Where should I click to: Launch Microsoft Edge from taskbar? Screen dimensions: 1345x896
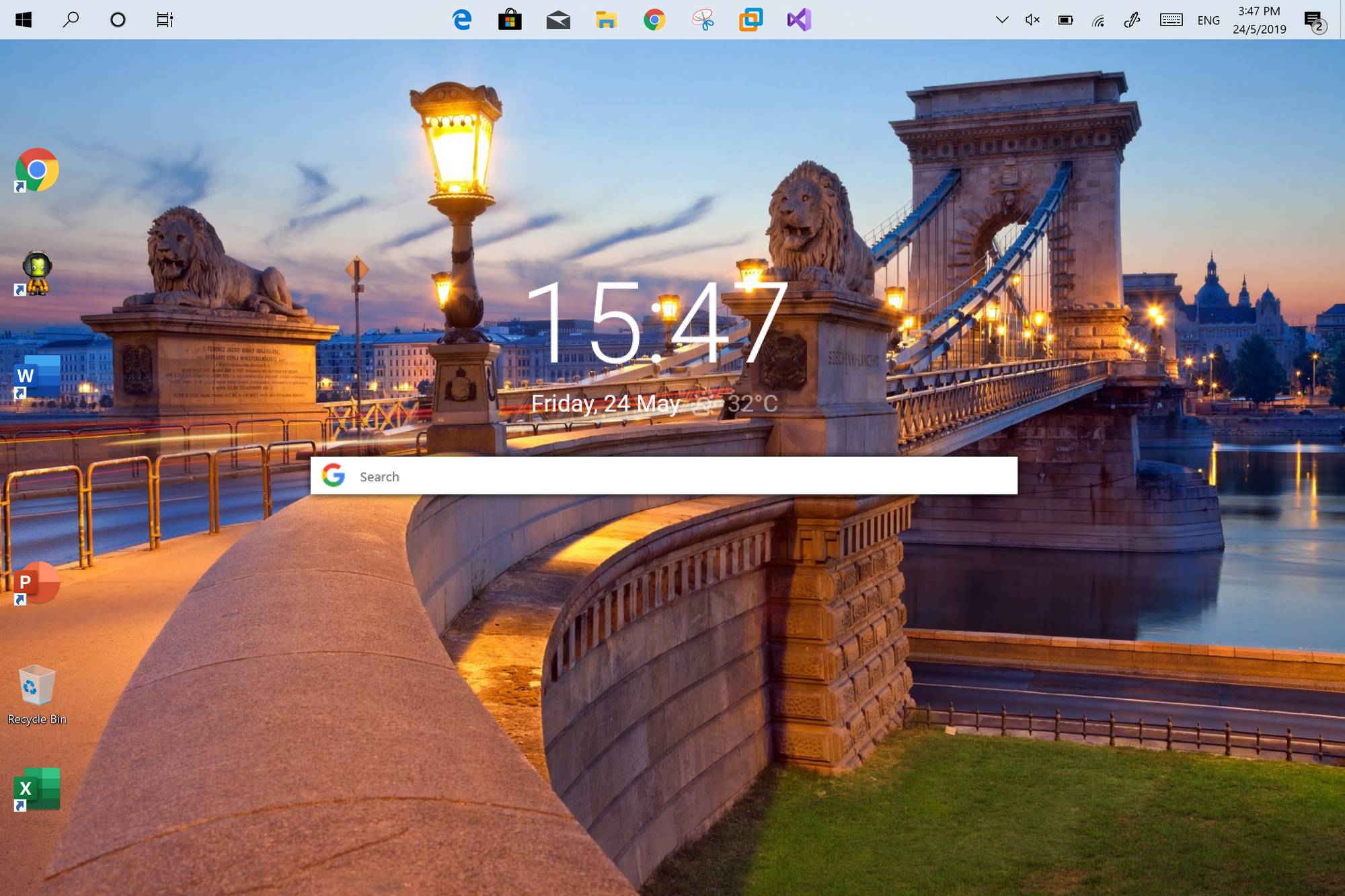click(462, 19)
